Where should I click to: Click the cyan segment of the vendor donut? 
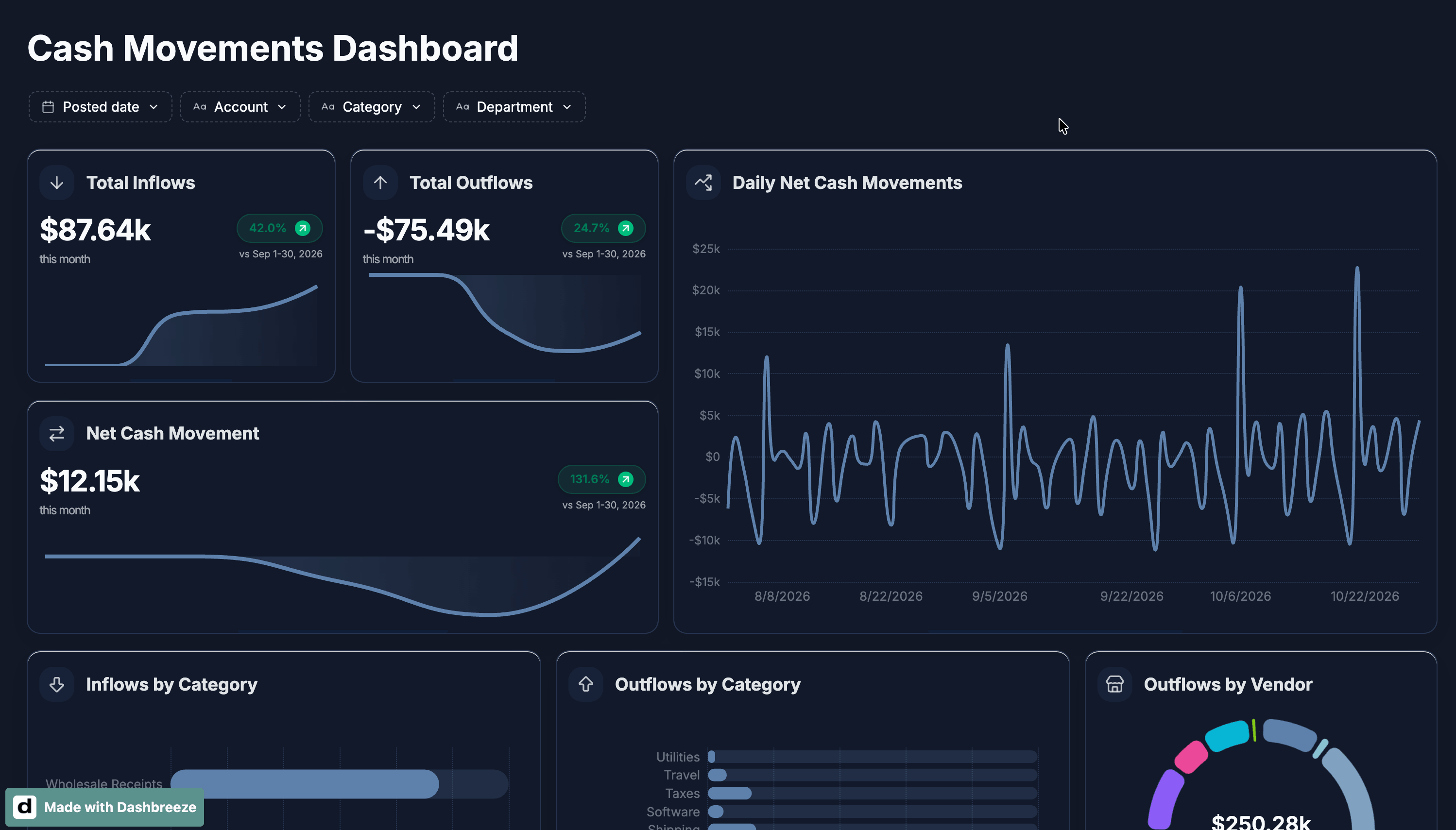click(x=1227, y=736)
